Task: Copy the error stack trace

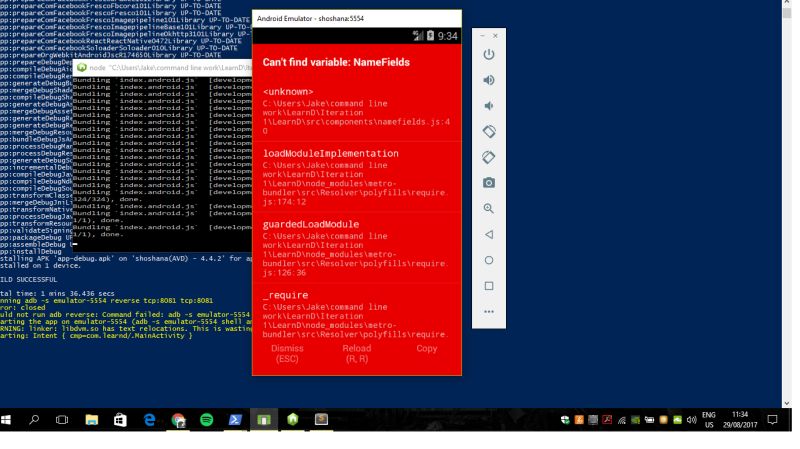Action: point(427,348)
